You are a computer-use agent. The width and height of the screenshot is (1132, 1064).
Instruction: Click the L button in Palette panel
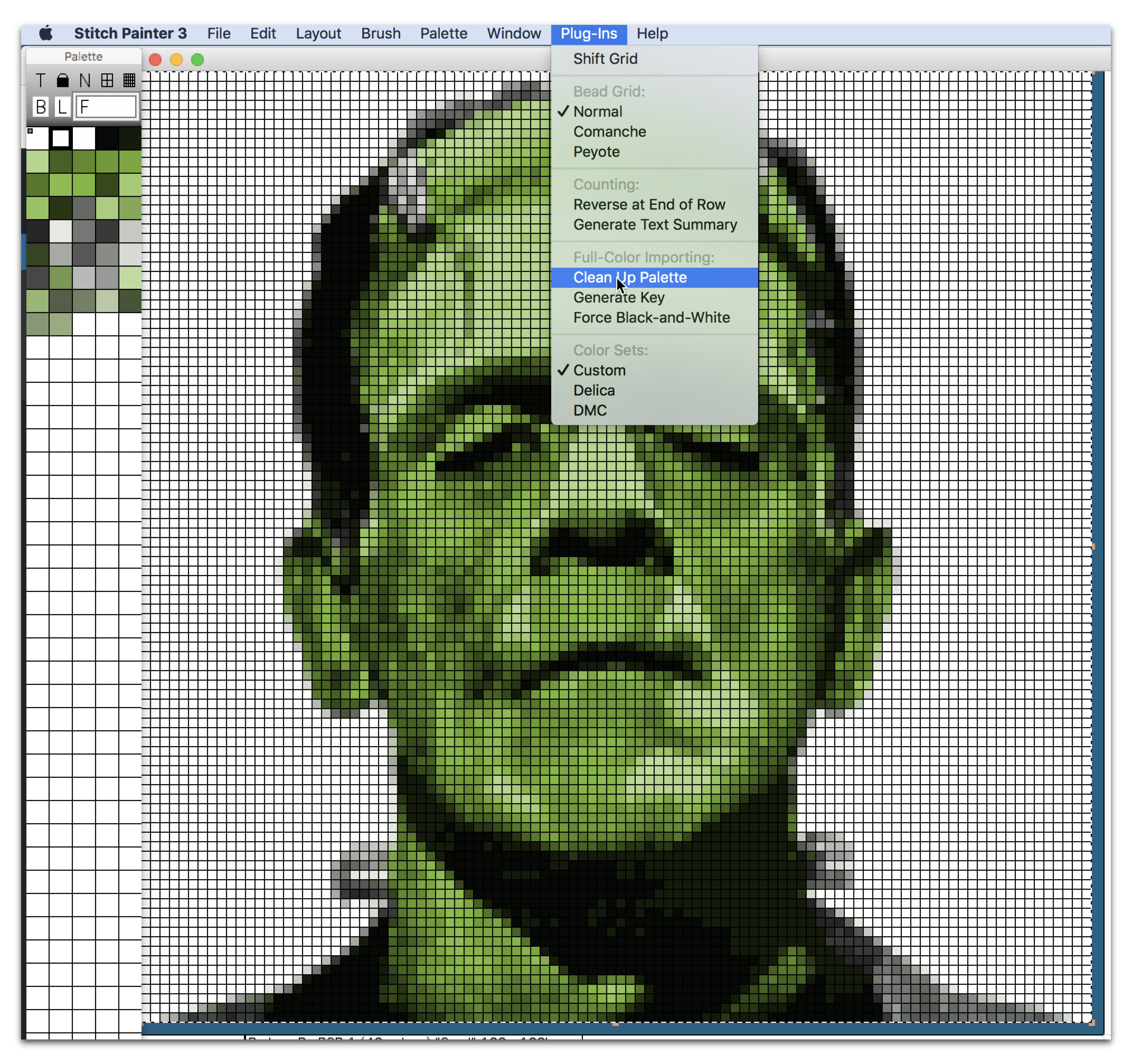[x=62, y=107]
